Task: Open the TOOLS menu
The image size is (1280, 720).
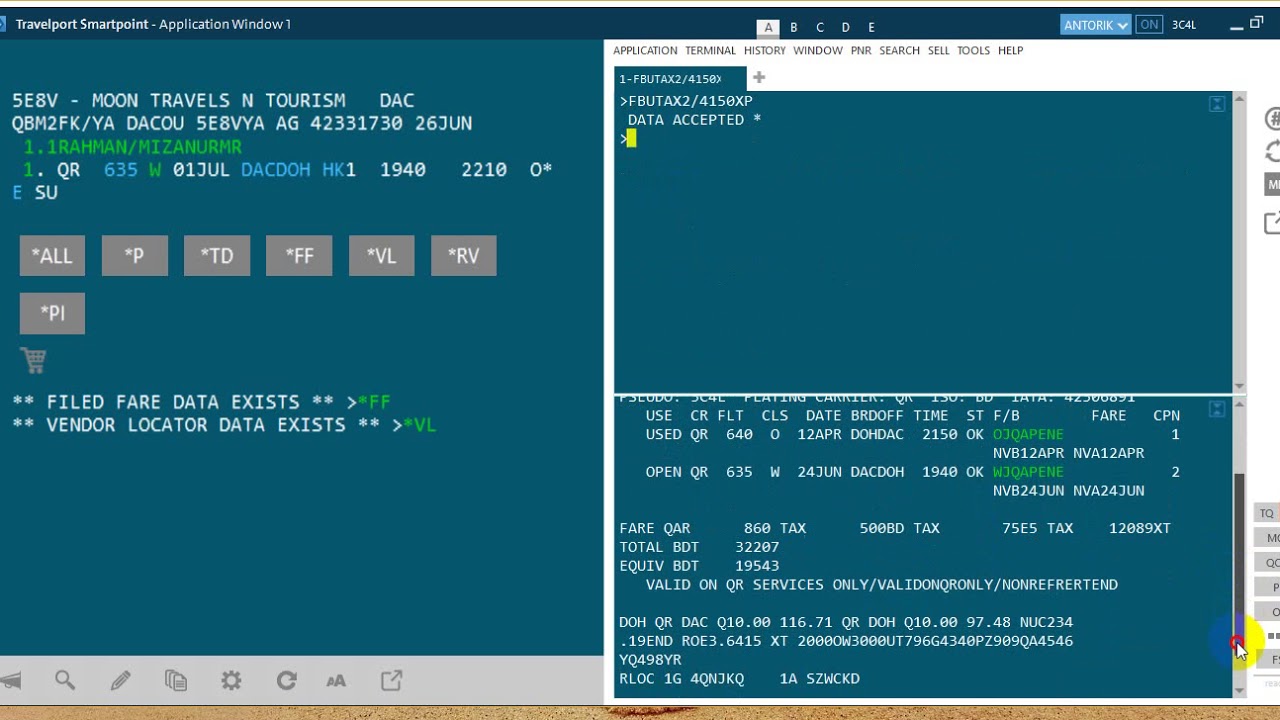Action: tap(973, 50)
